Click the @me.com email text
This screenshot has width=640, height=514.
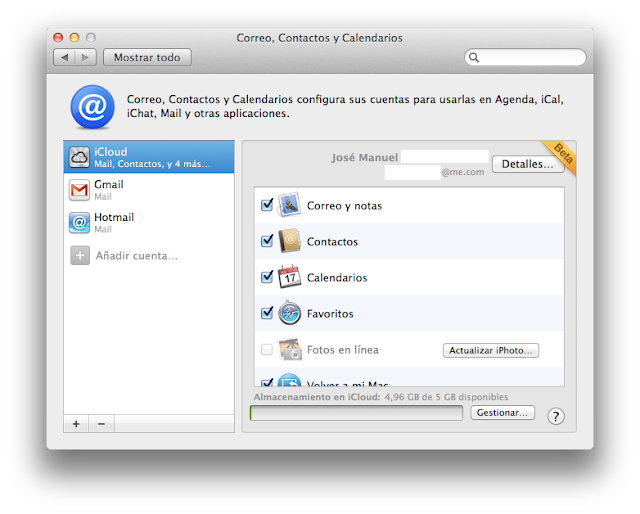point(463,172)
